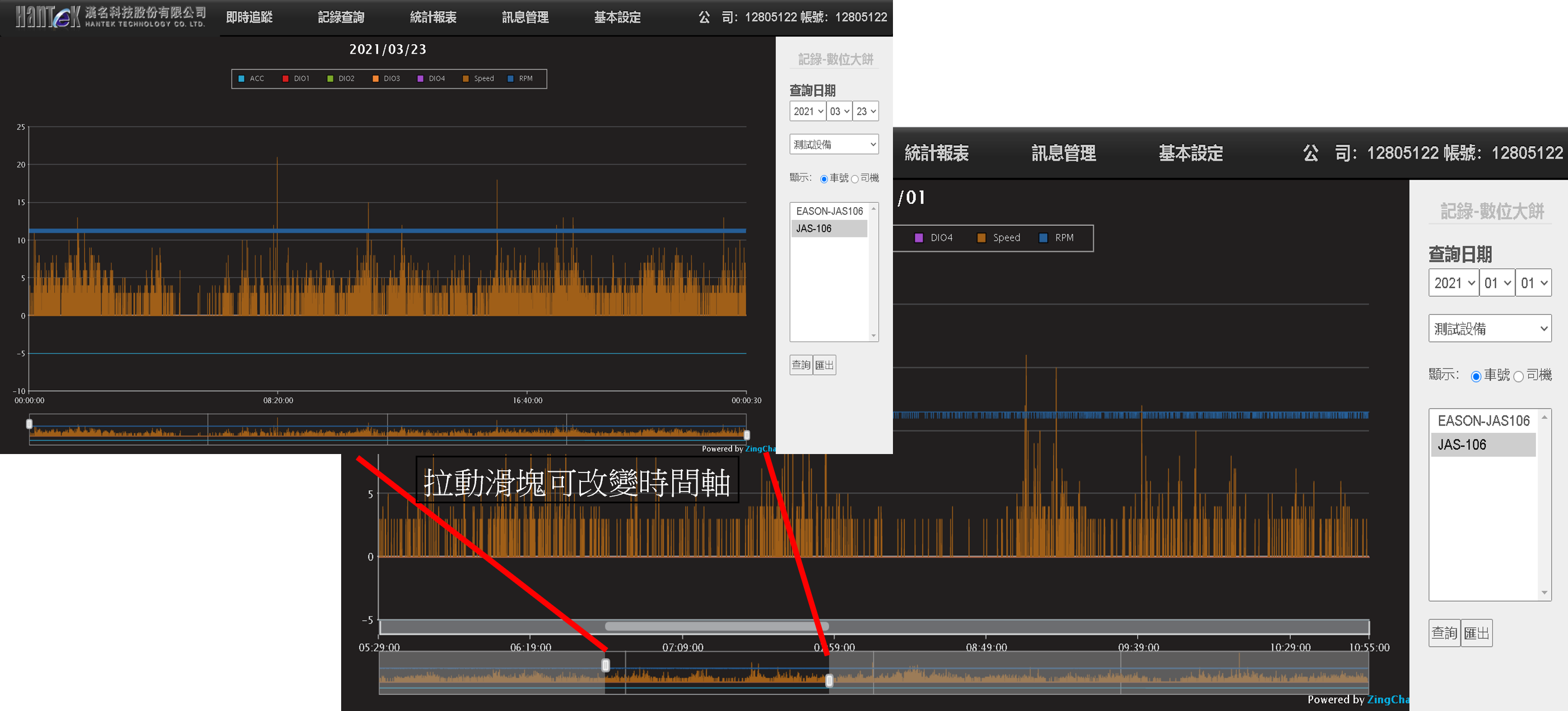Open the 即時追蹤 menu

click(x=249, y=17)
